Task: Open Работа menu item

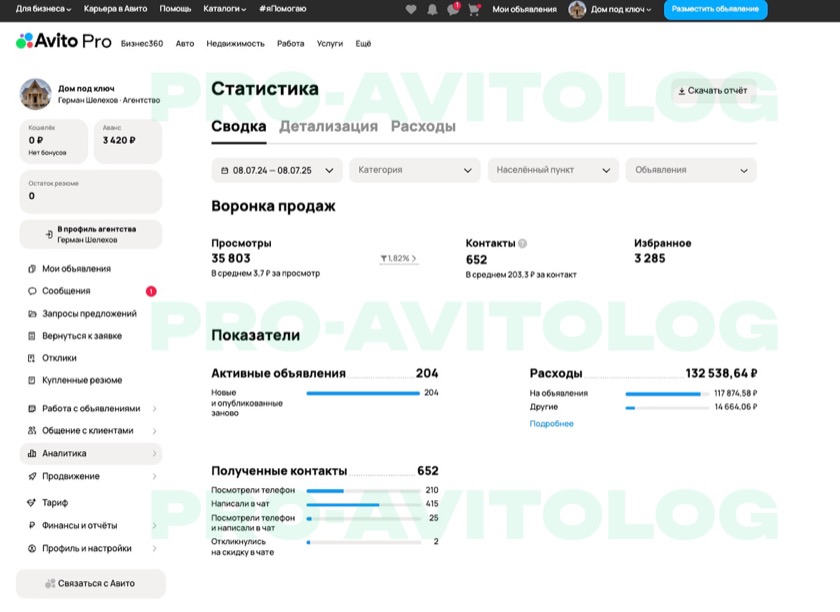Action: pos(290,44)
